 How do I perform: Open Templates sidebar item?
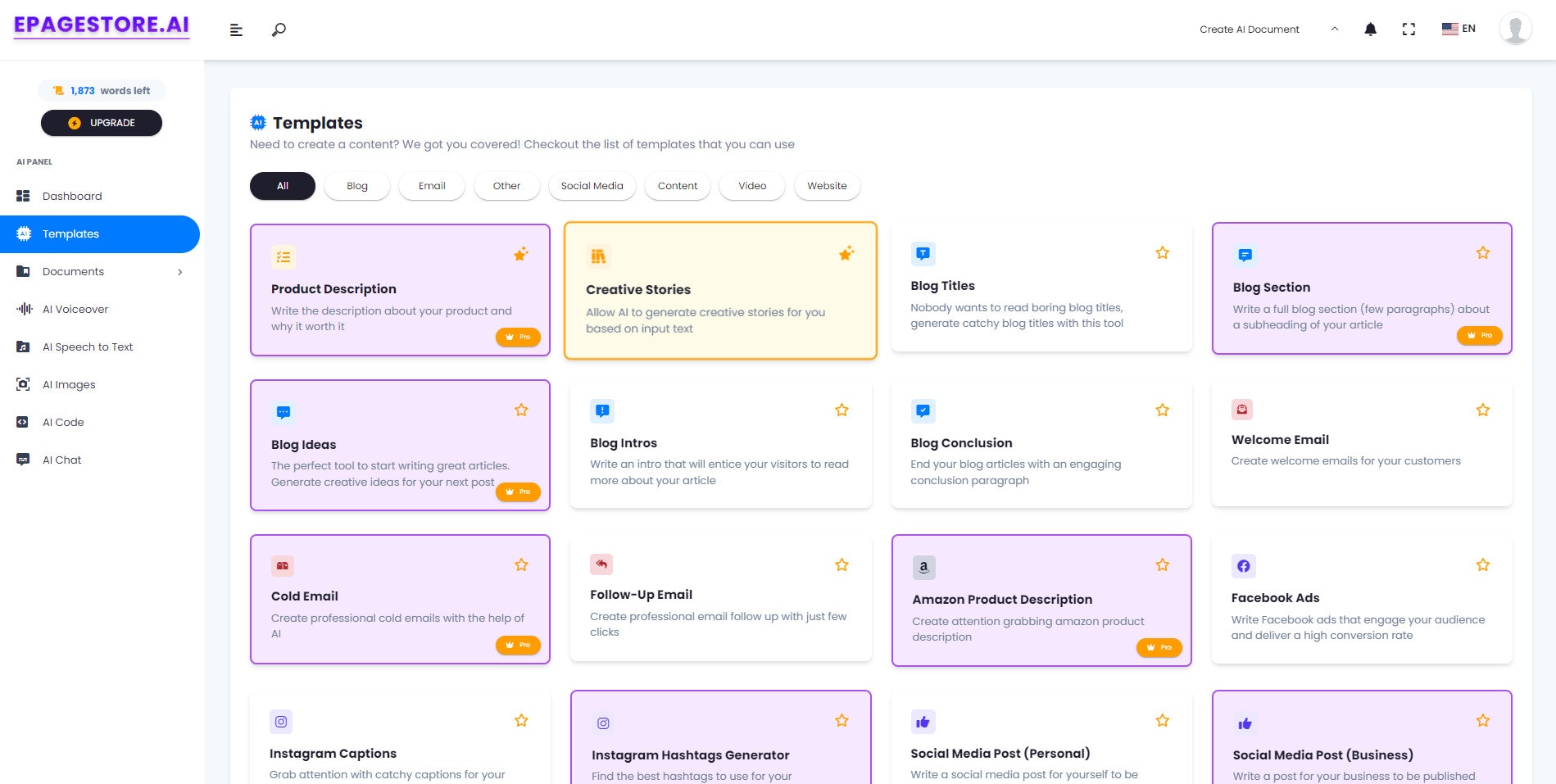tap(100, 234)
